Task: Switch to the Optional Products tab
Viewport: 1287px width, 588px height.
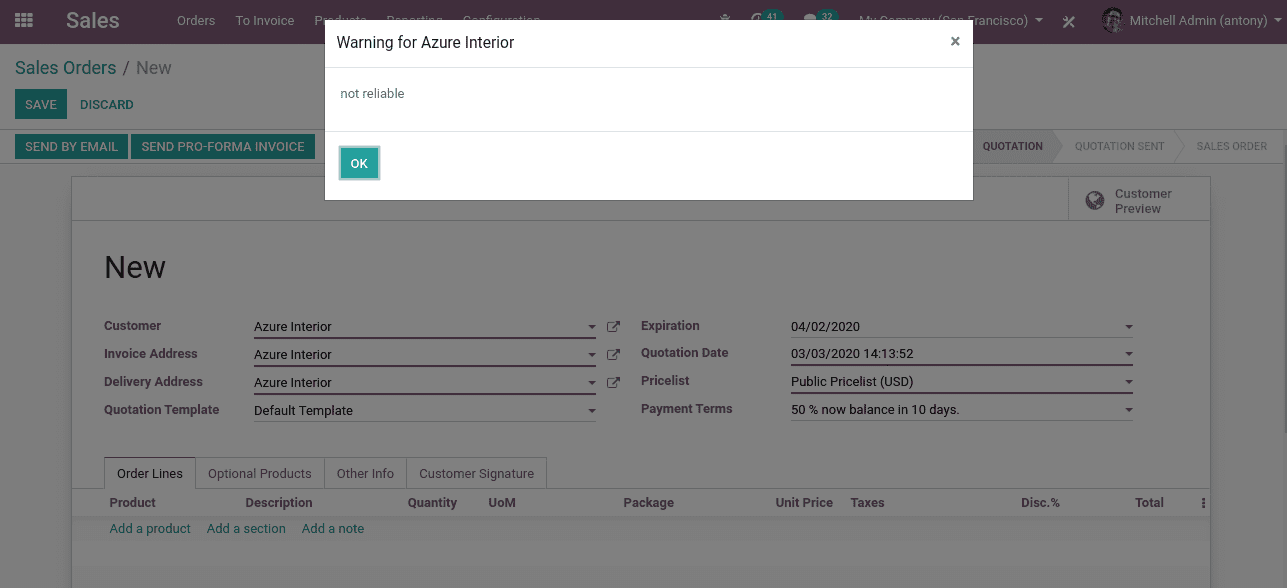Action: (260, 473)
